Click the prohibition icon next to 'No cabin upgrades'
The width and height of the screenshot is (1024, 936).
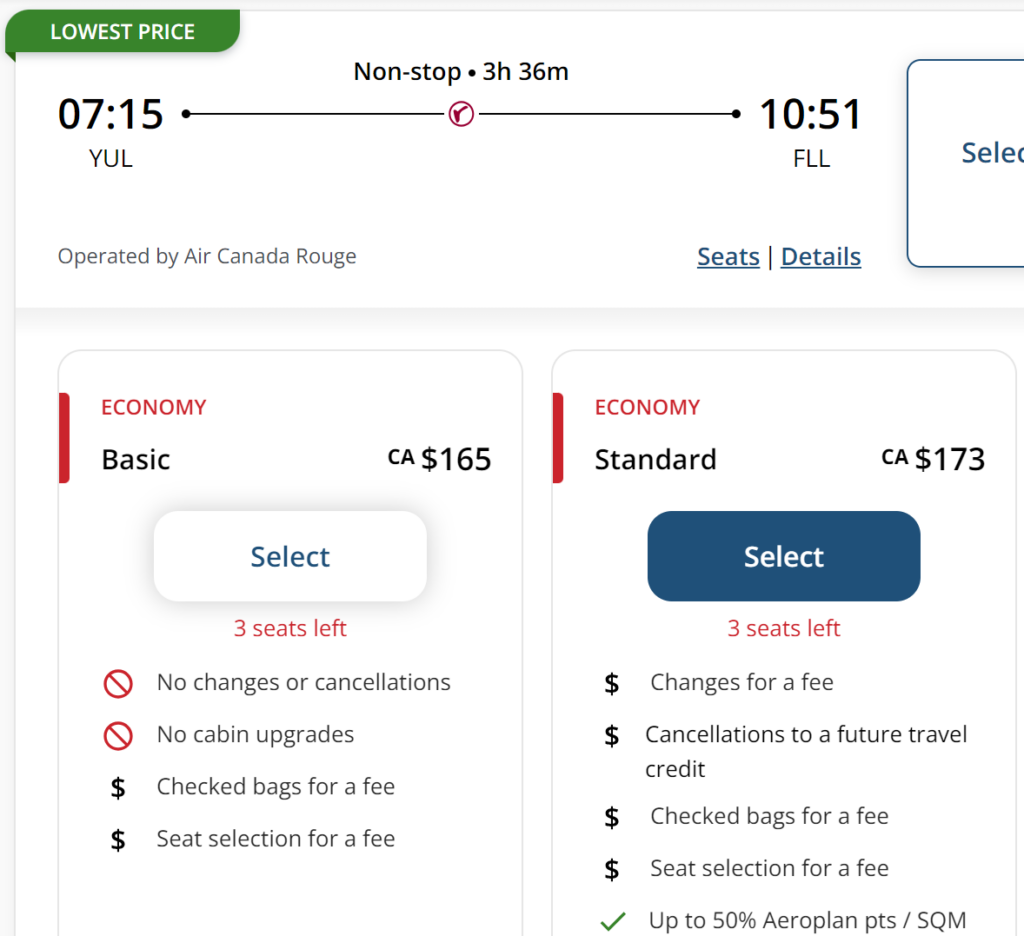click(x=119, y=734)
